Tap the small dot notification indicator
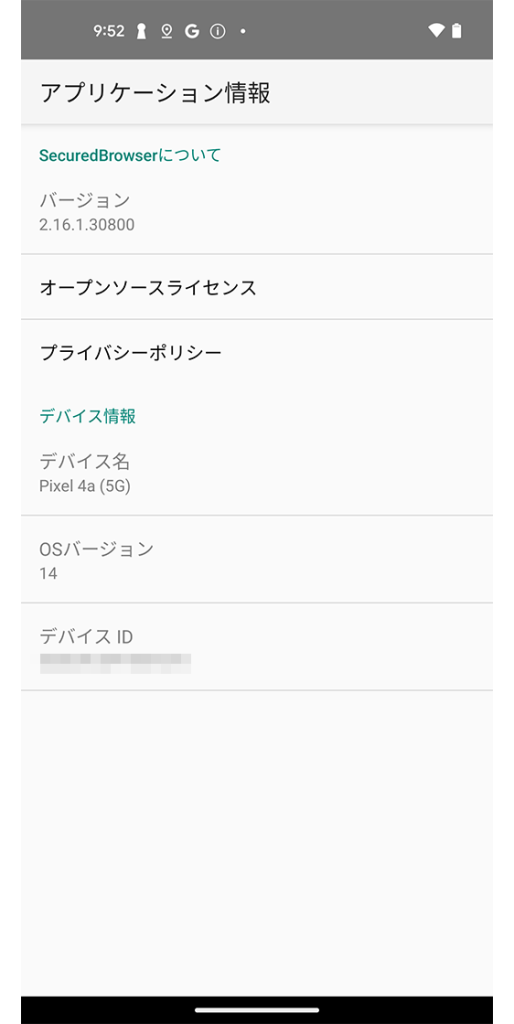The image size is (514, 1024). (243, 31)
